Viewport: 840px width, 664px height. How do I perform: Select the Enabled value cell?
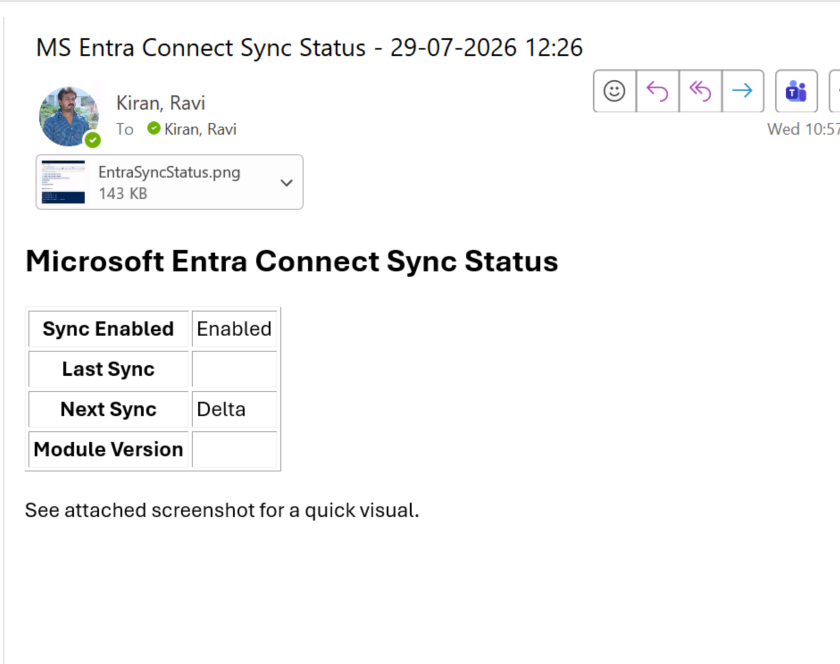coord(234,329)
